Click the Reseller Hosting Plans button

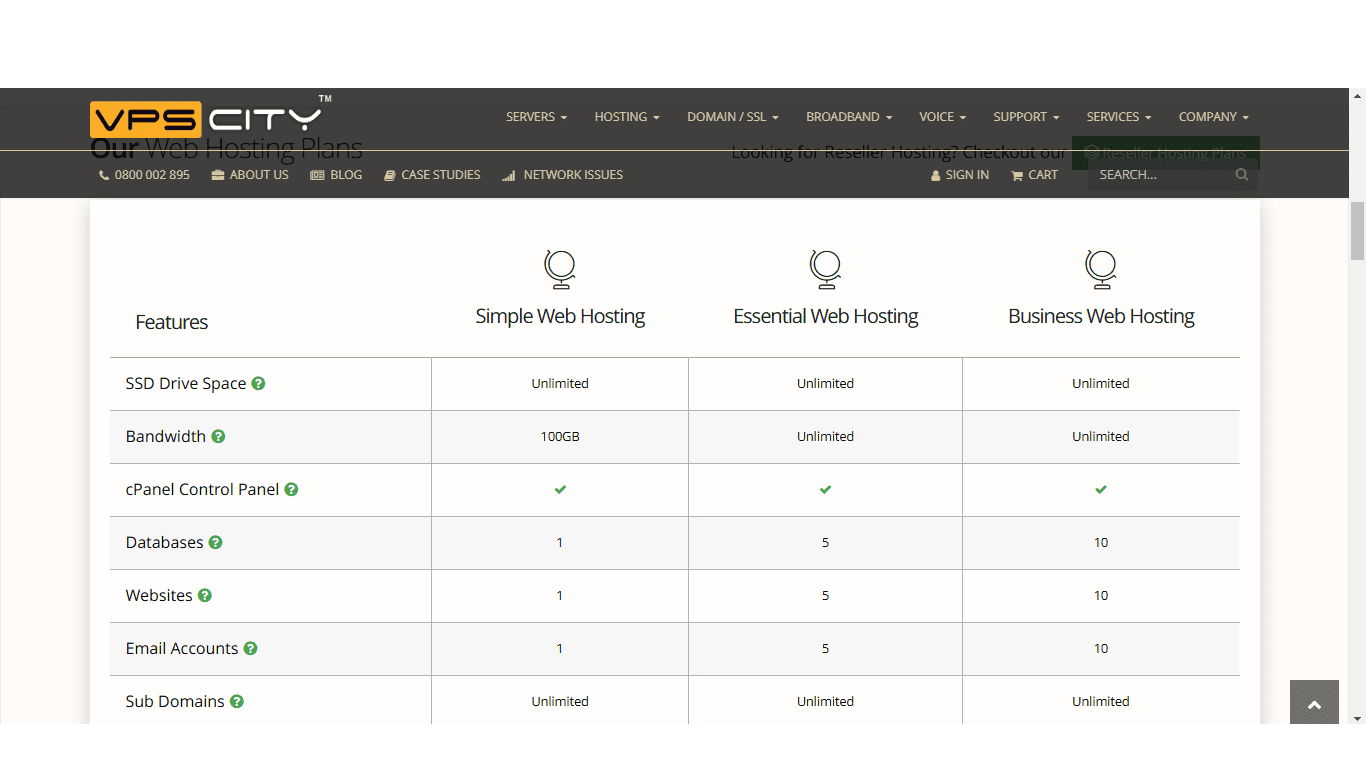tap(1166, 153)
